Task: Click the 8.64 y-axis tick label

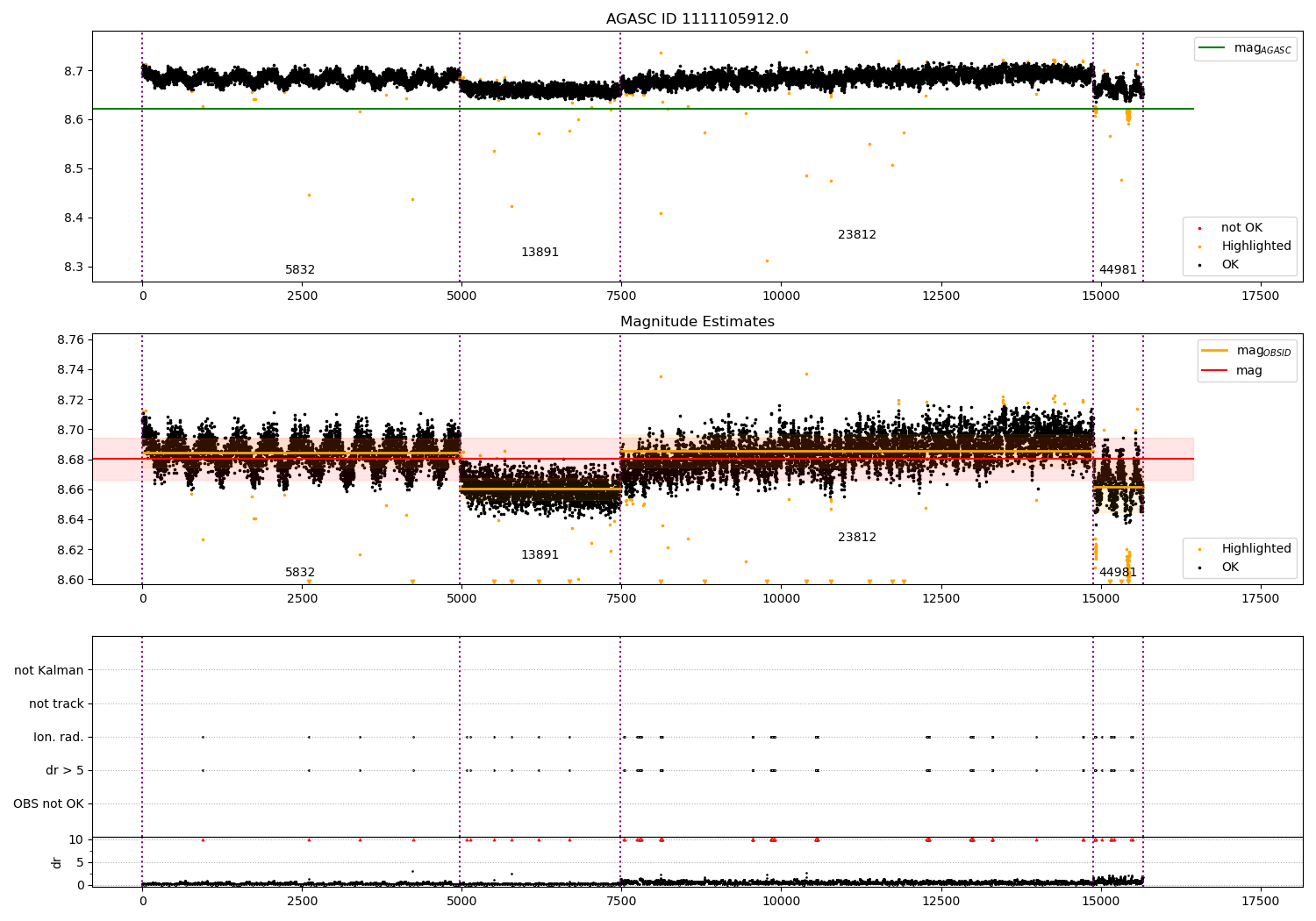Action: point(70,520)
